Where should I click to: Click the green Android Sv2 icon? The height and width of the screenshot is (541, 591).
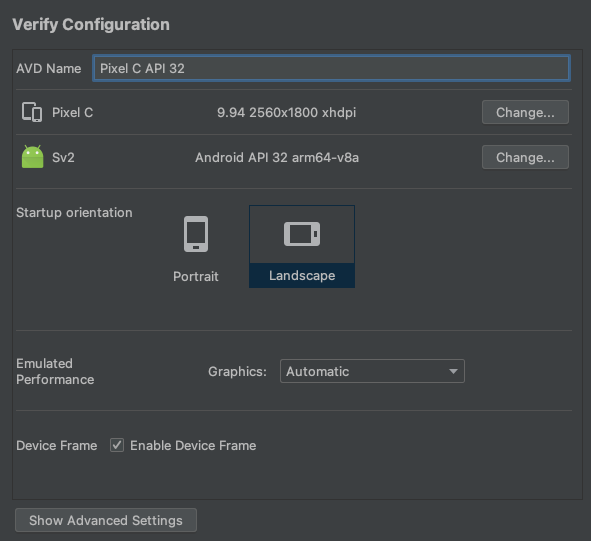tap(32, 157)
